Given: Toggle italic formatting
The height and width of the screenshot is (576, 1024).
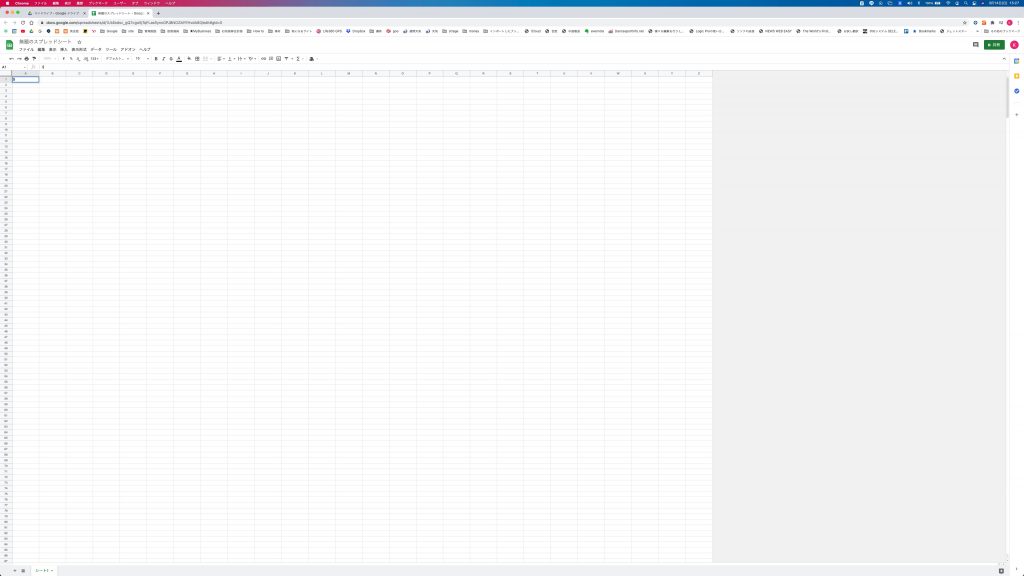Looking at the screenshot, I should tap(163, 58).
